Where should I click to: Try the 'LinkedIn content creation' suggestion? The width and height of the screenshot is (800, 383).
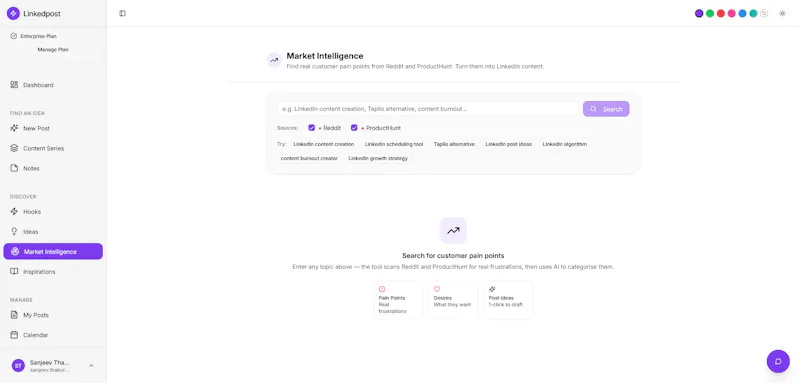(x=323, y=144)
